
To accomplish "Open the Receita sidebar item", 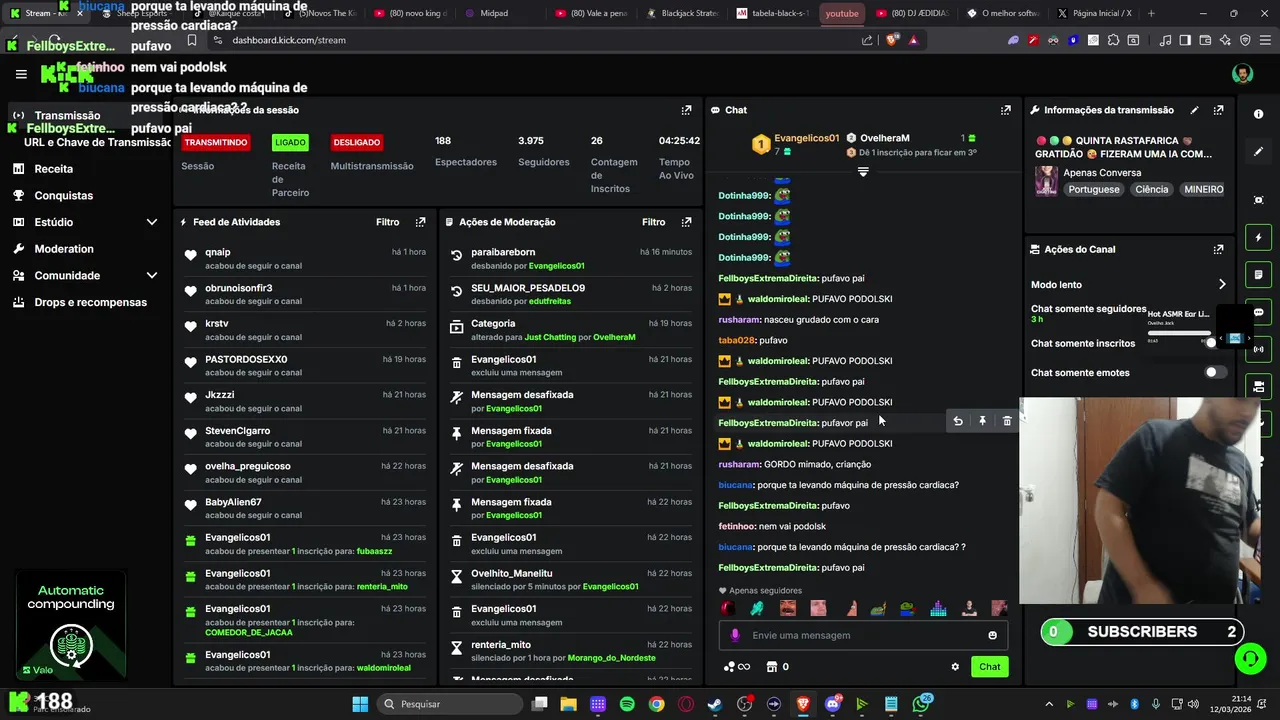I will (53, 169).
